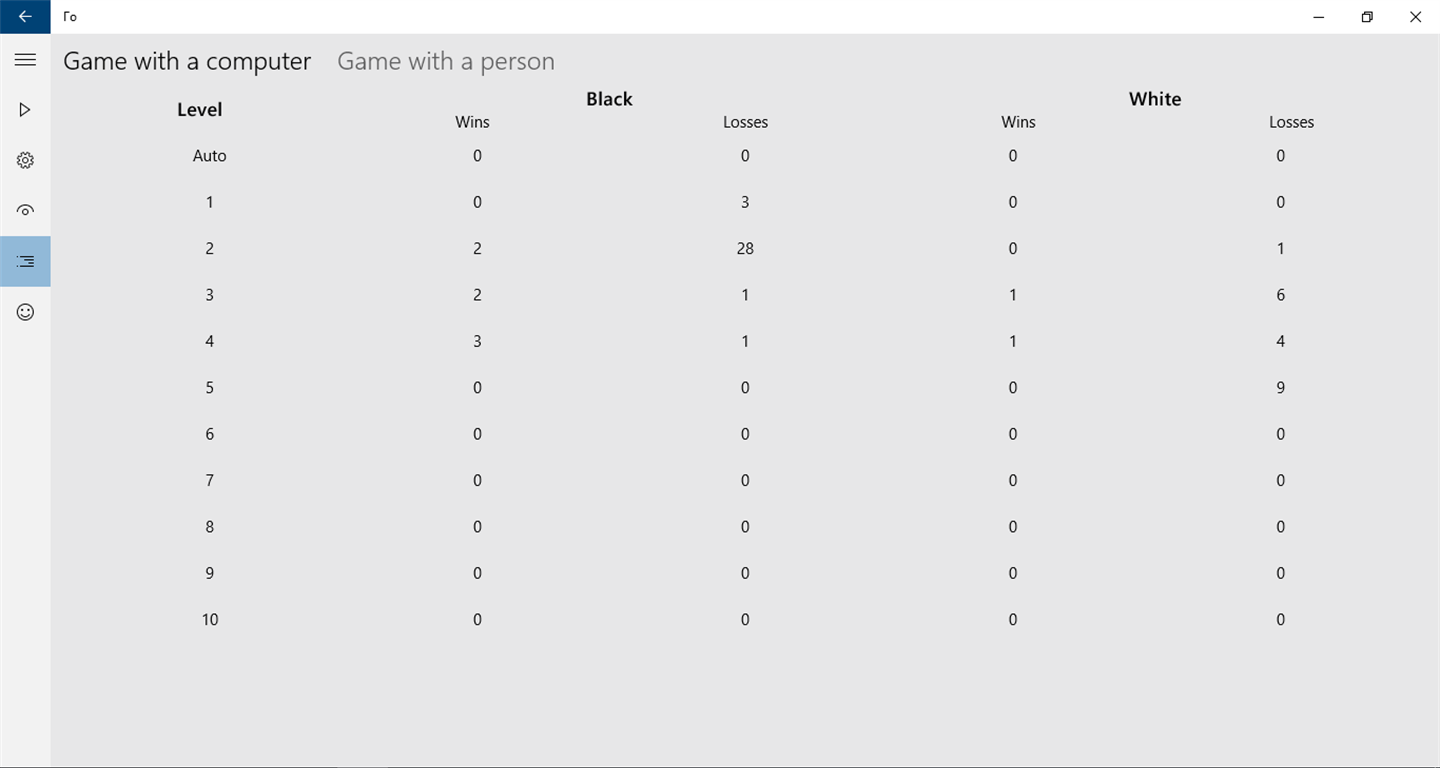Image resolution: width=1440 pixels, height=768 pixels.
Task: Click the Level column header
Action: pos(199,110)
